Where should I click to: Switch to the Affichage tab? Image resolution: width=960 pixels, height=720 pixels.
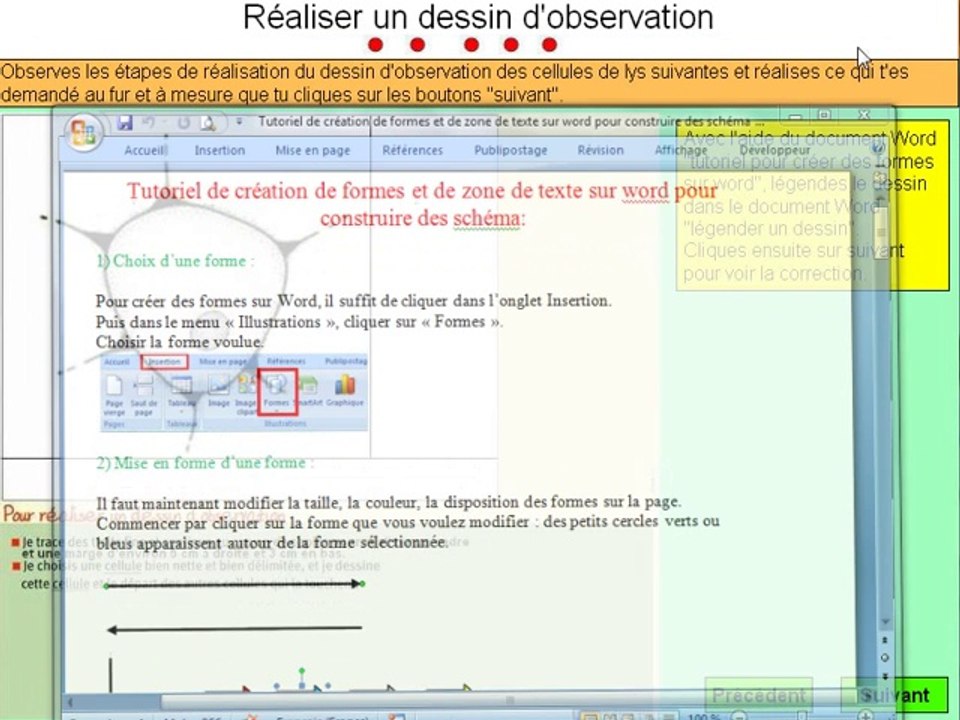point(681,150)
